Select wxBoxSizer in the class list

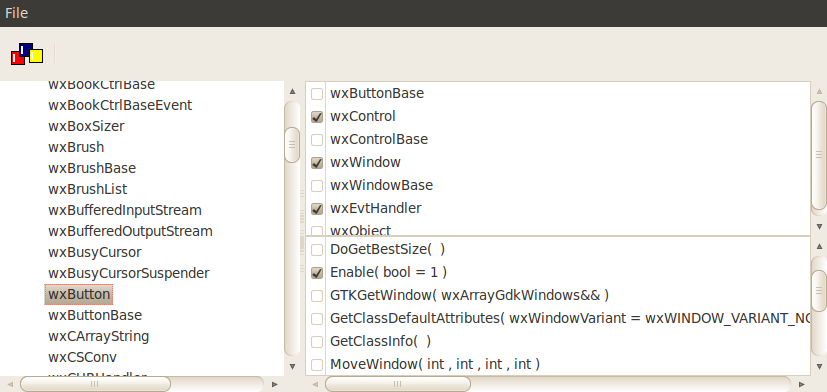[x=86, y=126]
